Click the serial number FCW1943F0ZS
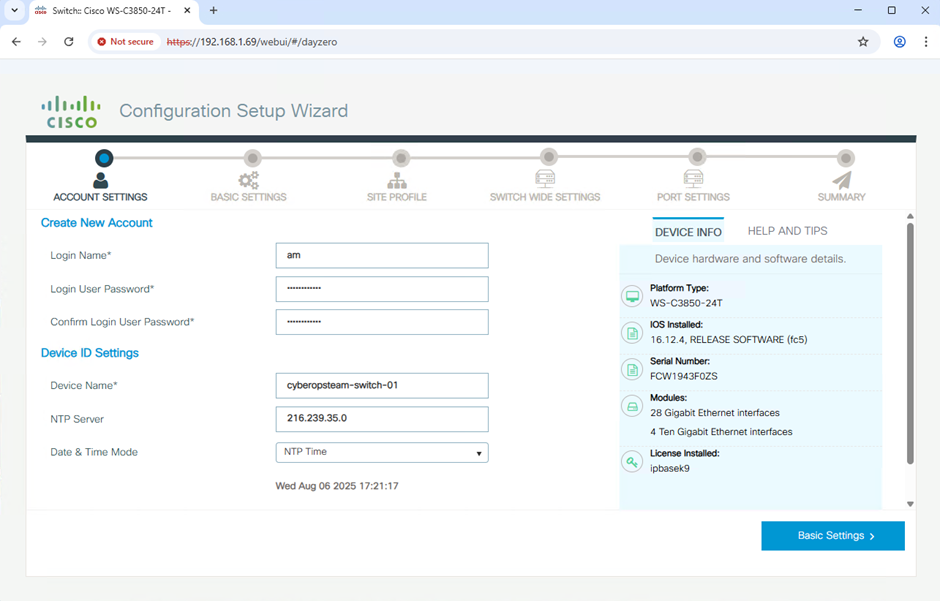Image resolution: width=940 pixels, height=601 pixels. [x=683, y=376]
